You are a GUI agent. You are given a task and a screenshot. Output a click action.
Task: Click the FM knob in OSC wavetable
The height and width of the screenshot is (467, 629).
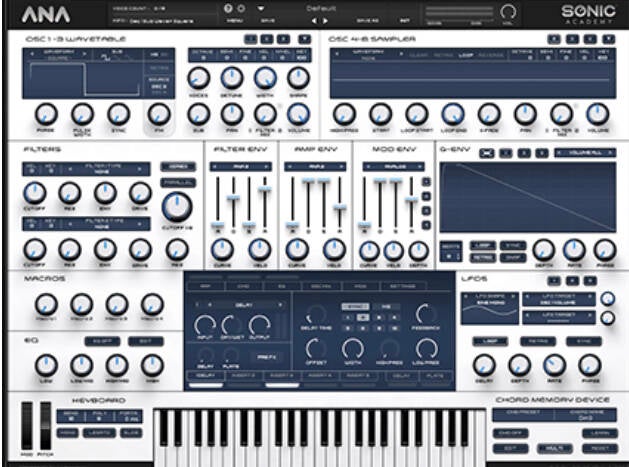point(159,114)
